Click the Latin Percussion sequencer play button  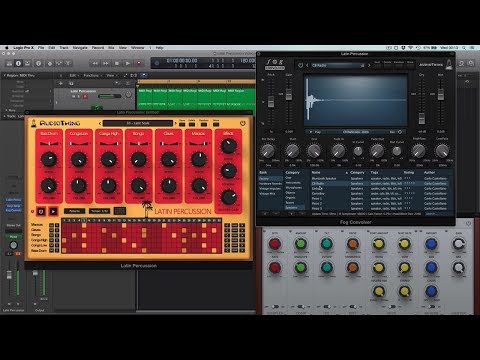53,211
